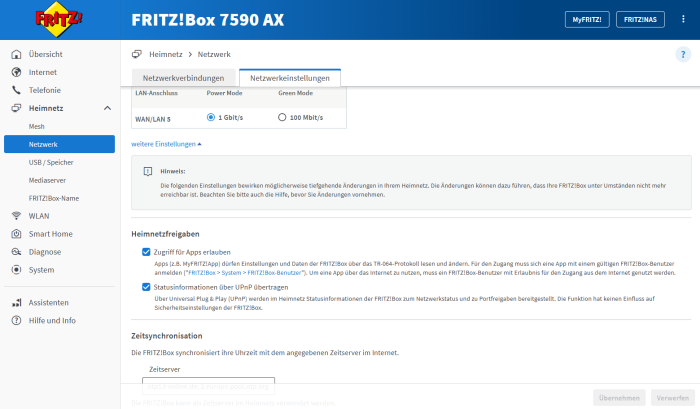Image resolution: width=700 pixels, height=409 pixels.
Task: Collapse the weitere Einstellungen section
Action: click(166, 144)
